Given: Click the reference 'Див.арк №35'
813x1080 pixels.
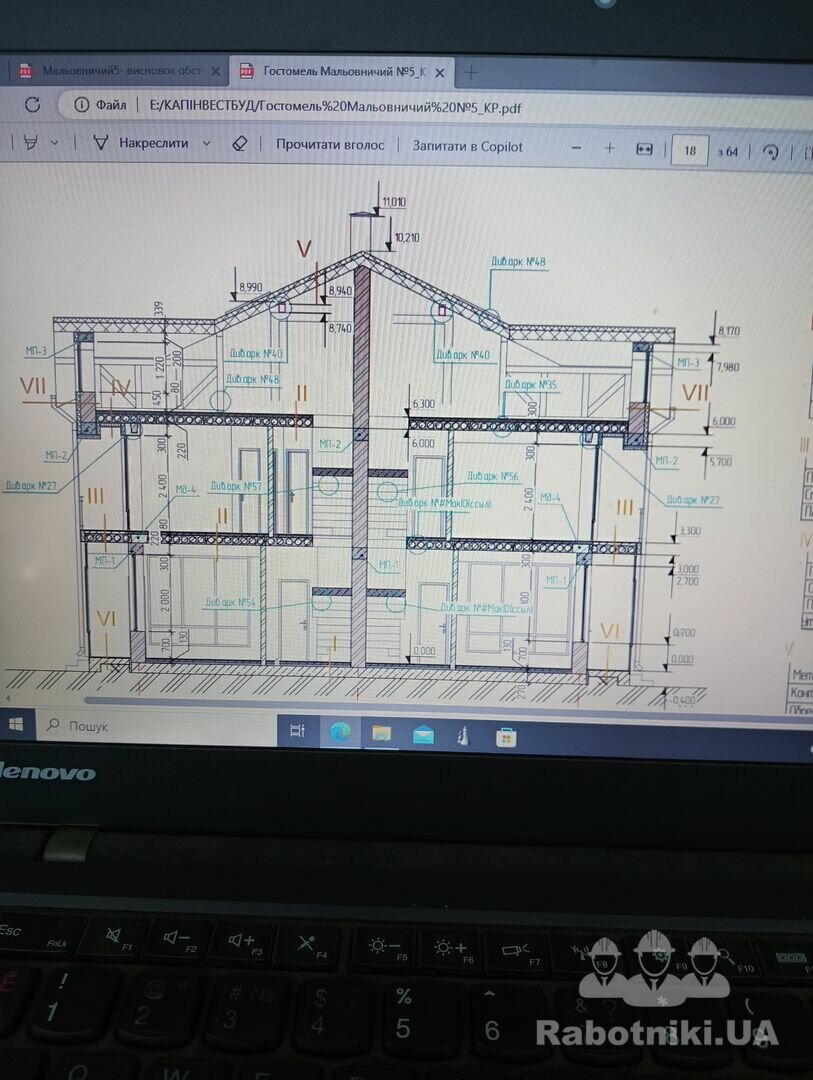Looking at the screenshot, I should coord(531,384).
